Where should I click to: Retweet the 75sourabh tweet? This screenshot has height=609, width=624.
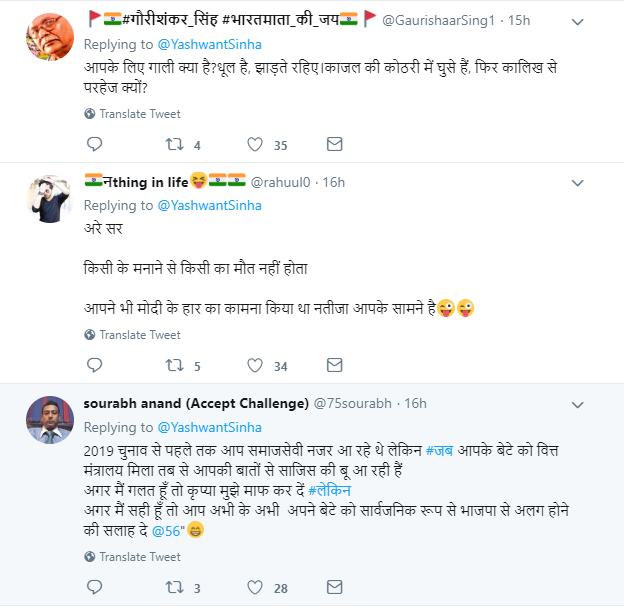(x=174, y=588)
